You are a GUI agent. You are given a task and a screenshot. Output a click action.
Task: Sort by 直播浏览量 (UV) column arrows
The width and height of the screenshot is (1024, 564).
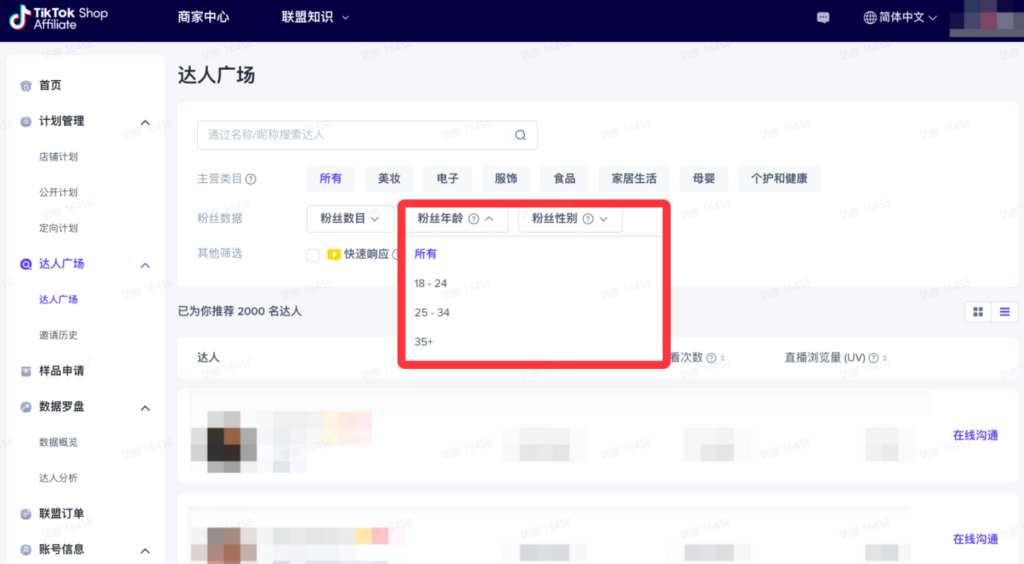885,358
